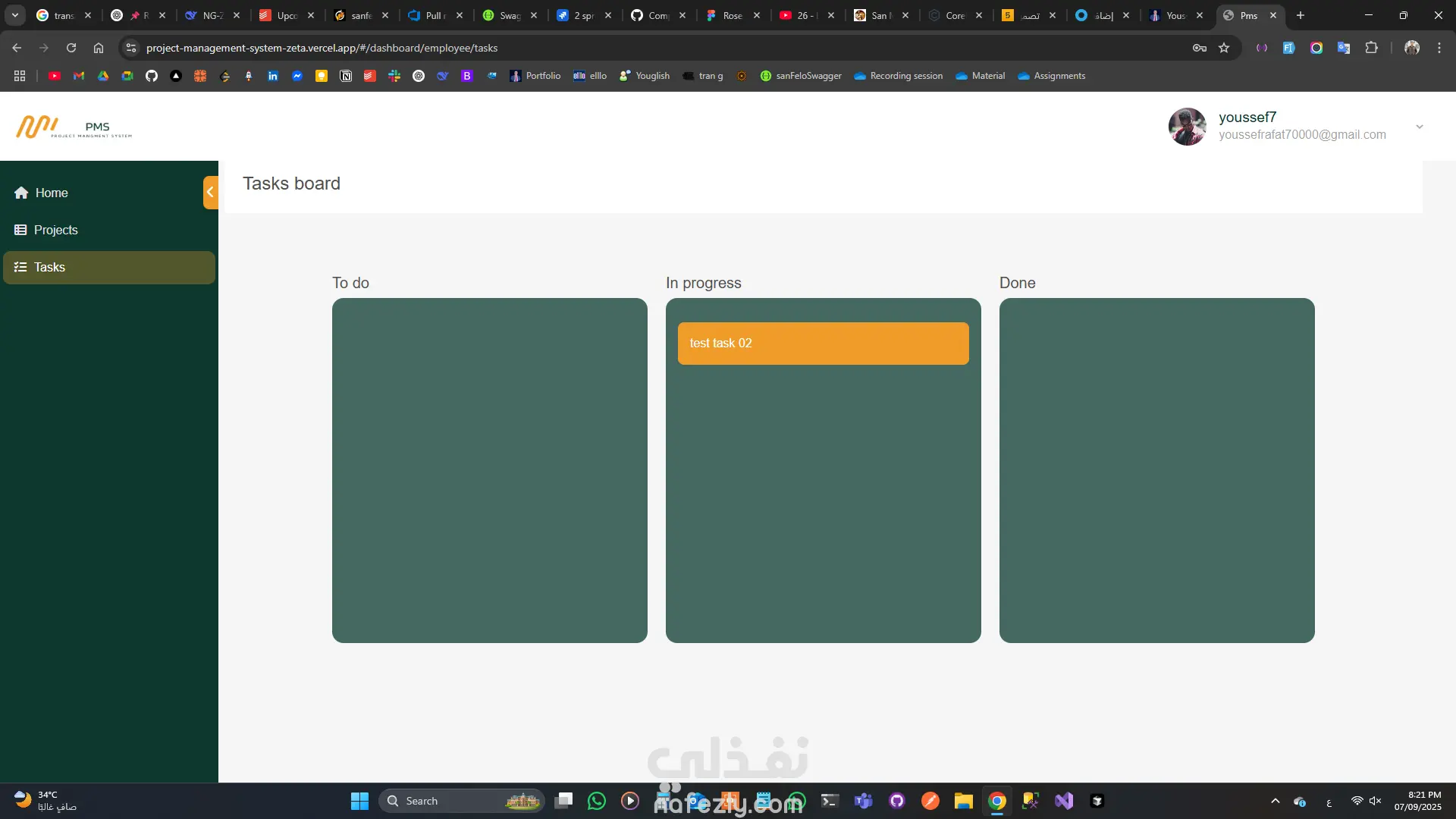The width and height of the screenshot is (1456, 819).
Task: Click the user profile avatar picture
Action: tap(1187, 127)
